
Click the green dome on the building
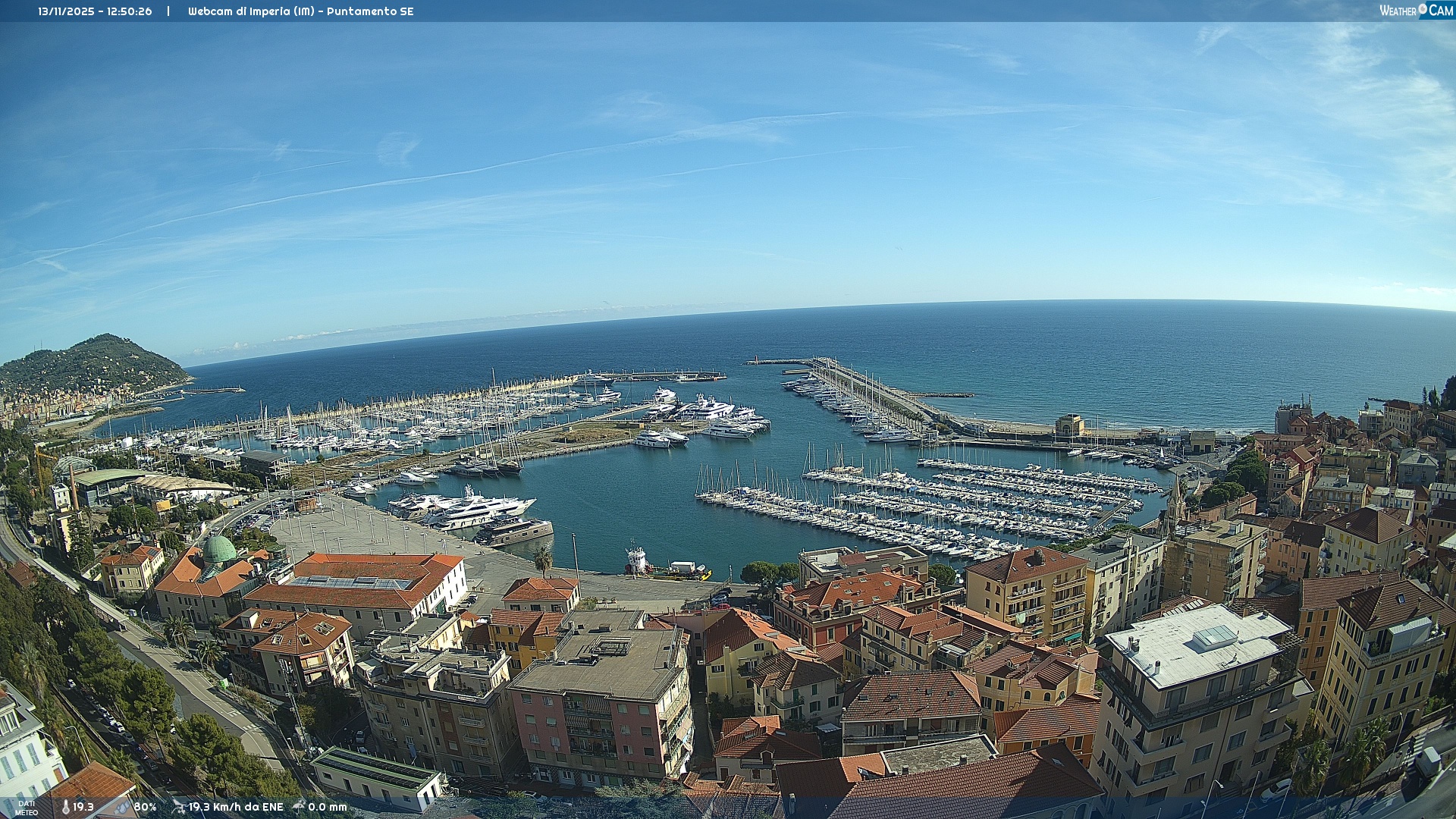click(x=219, y=550)
